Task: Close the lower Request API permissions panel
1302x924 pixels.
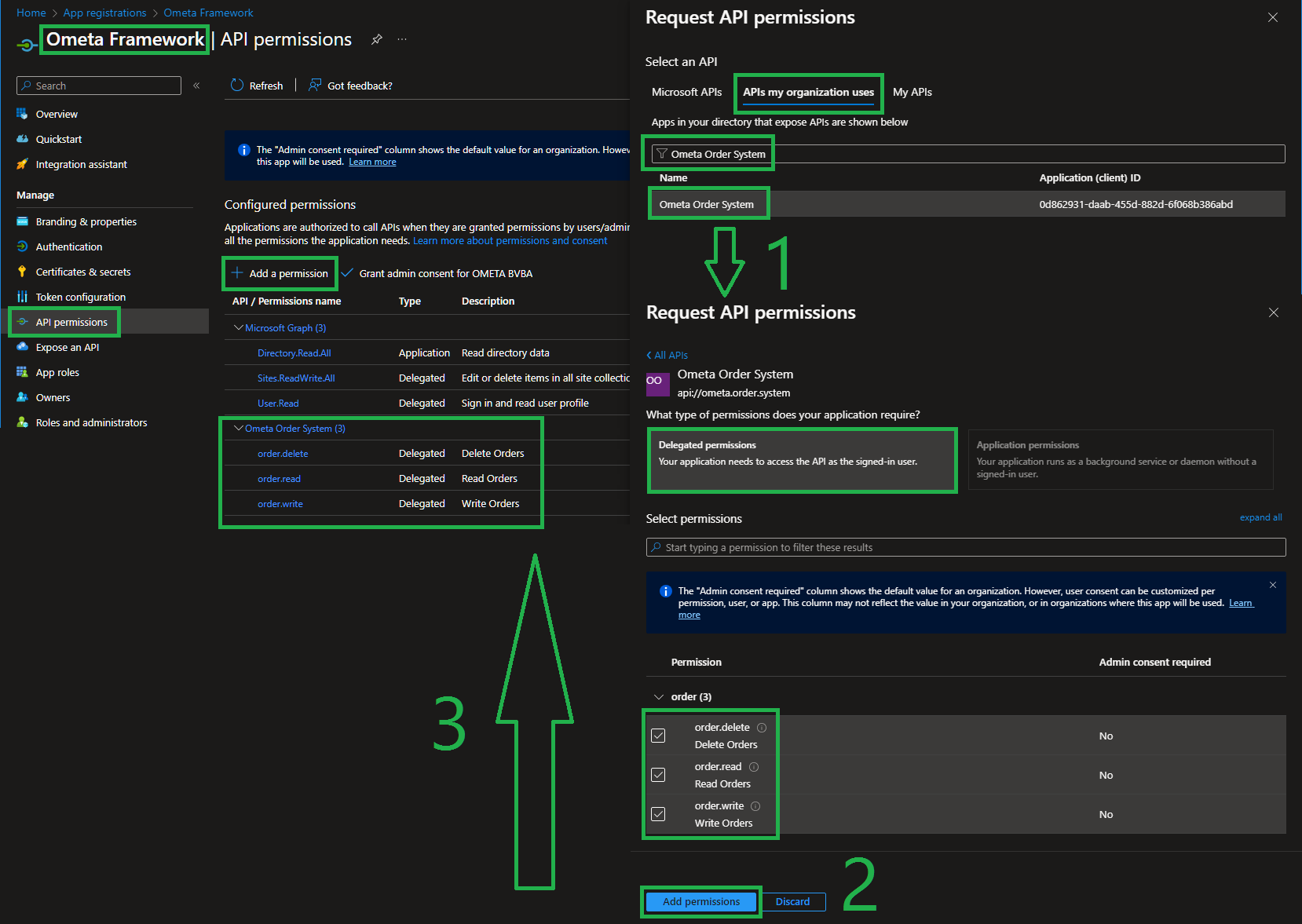Action: (x=1274, y=312)
